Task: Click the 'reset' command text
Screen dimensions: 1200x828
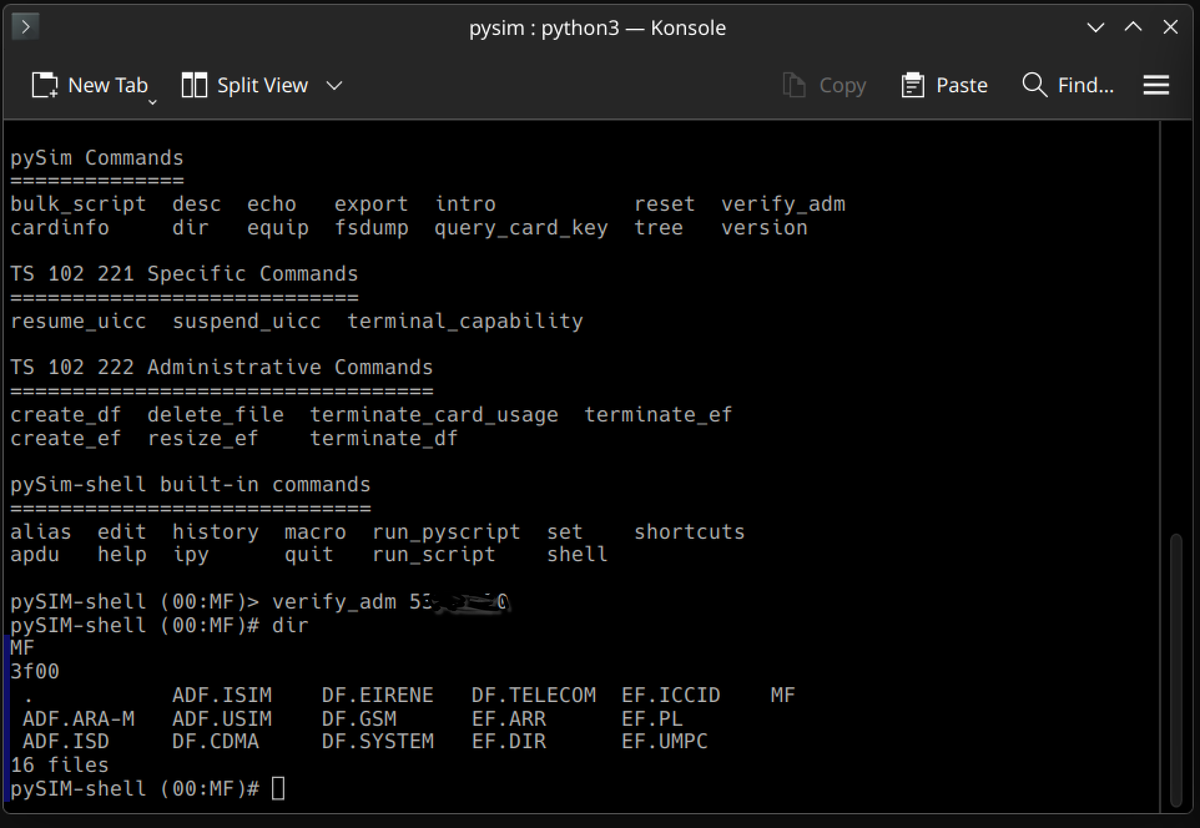Action: coord(664,204)
